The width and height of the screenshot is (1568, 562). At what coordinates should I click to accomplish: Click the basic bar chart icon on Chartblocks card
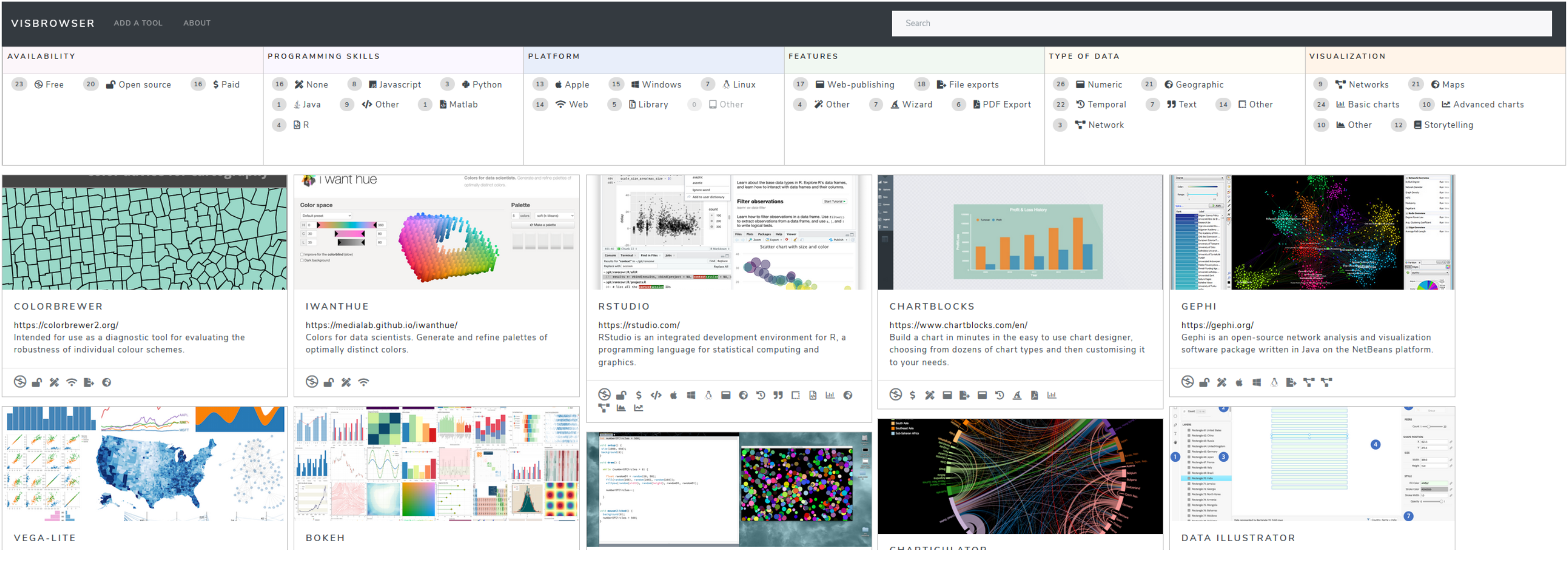pos(1052,395)
